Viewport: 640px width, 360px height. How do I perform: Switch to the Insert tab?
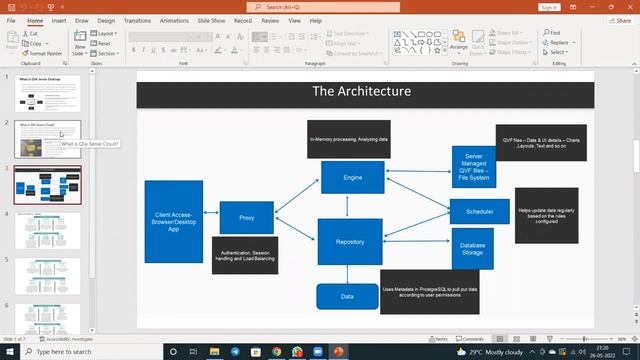(59, 20)
